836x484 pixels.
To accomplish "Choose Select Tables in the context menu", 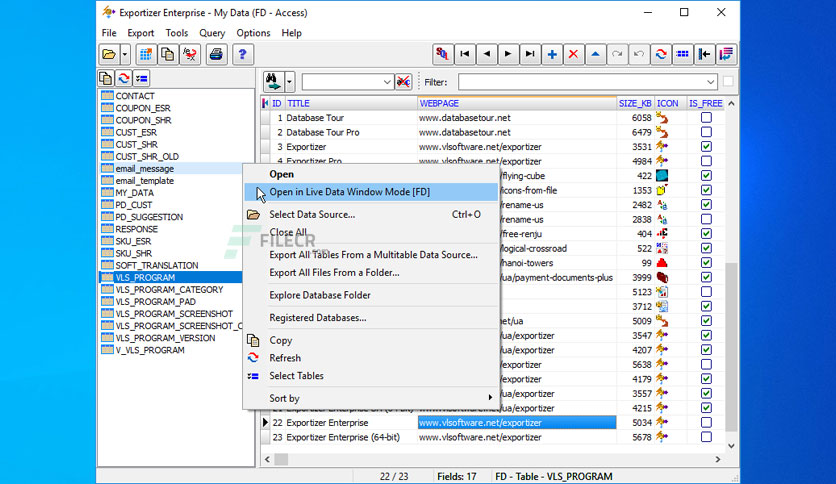I will (x=371, y=376).
